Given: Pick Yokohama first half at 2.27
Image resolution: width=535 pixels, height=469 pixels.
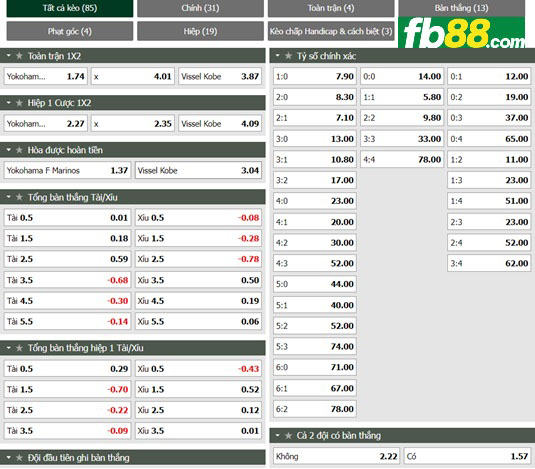Looking at the screenshot, I should [x=46, y=123].
